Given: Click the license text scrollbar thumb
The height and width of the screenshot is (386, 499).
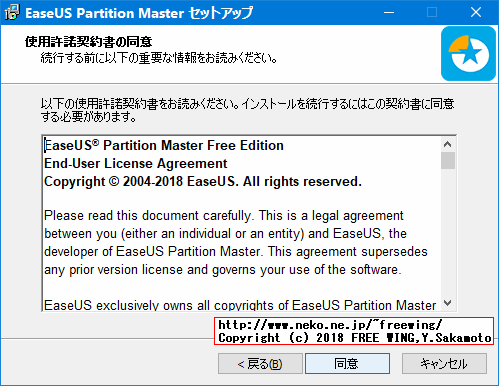Looking at the screenshot, I should pos(448,161).
